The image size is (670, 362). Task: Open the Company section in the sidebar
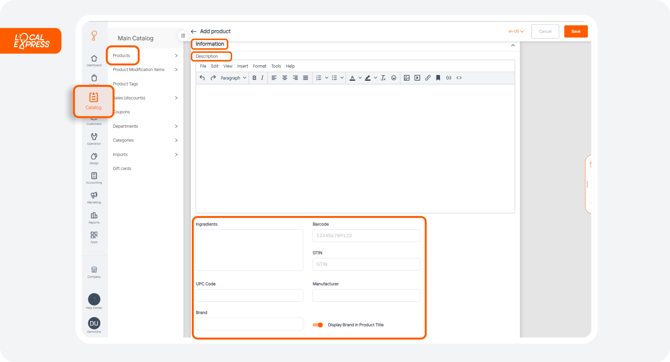[94, 272]
